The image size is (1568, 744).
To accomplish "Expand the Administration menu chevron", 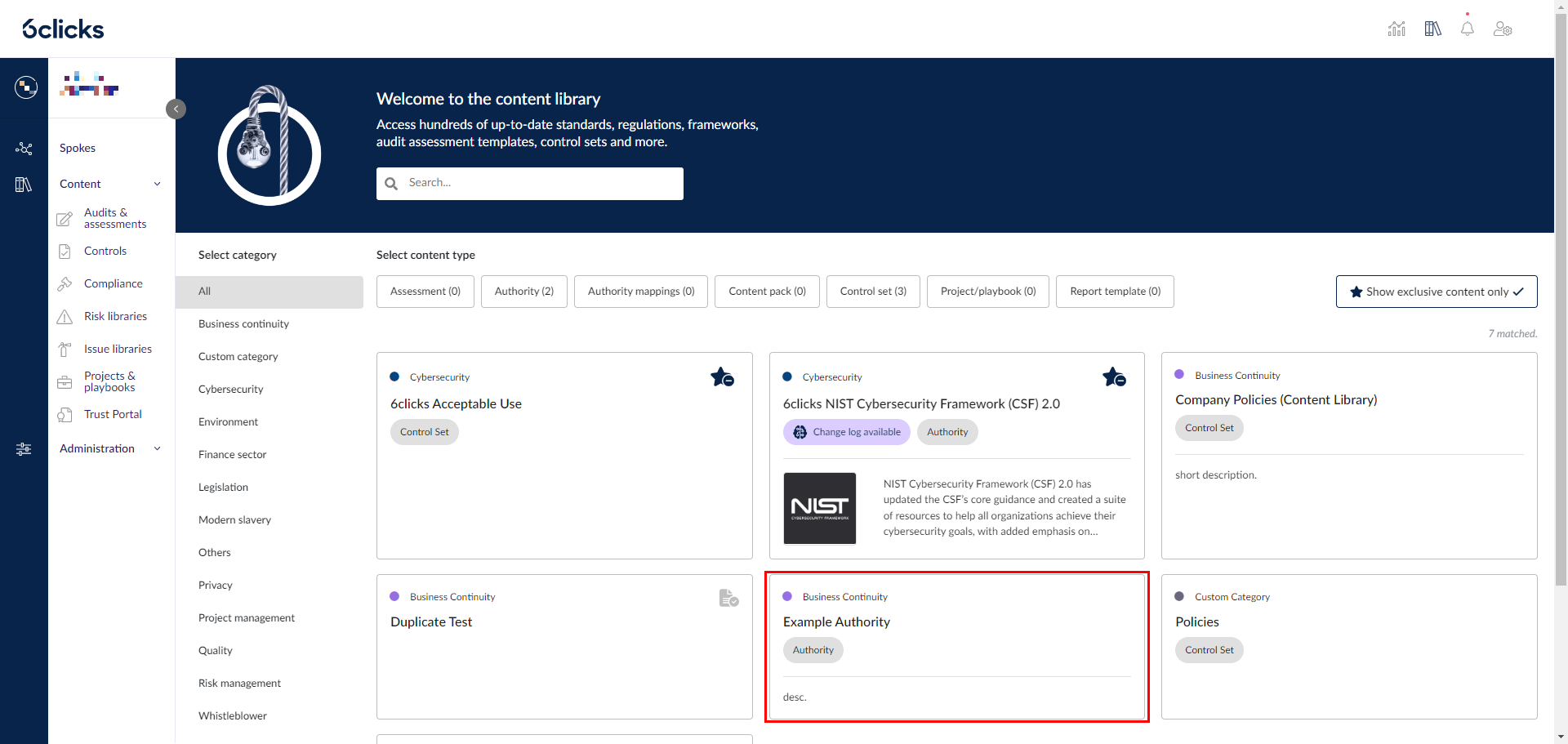I will click(158, 448).
